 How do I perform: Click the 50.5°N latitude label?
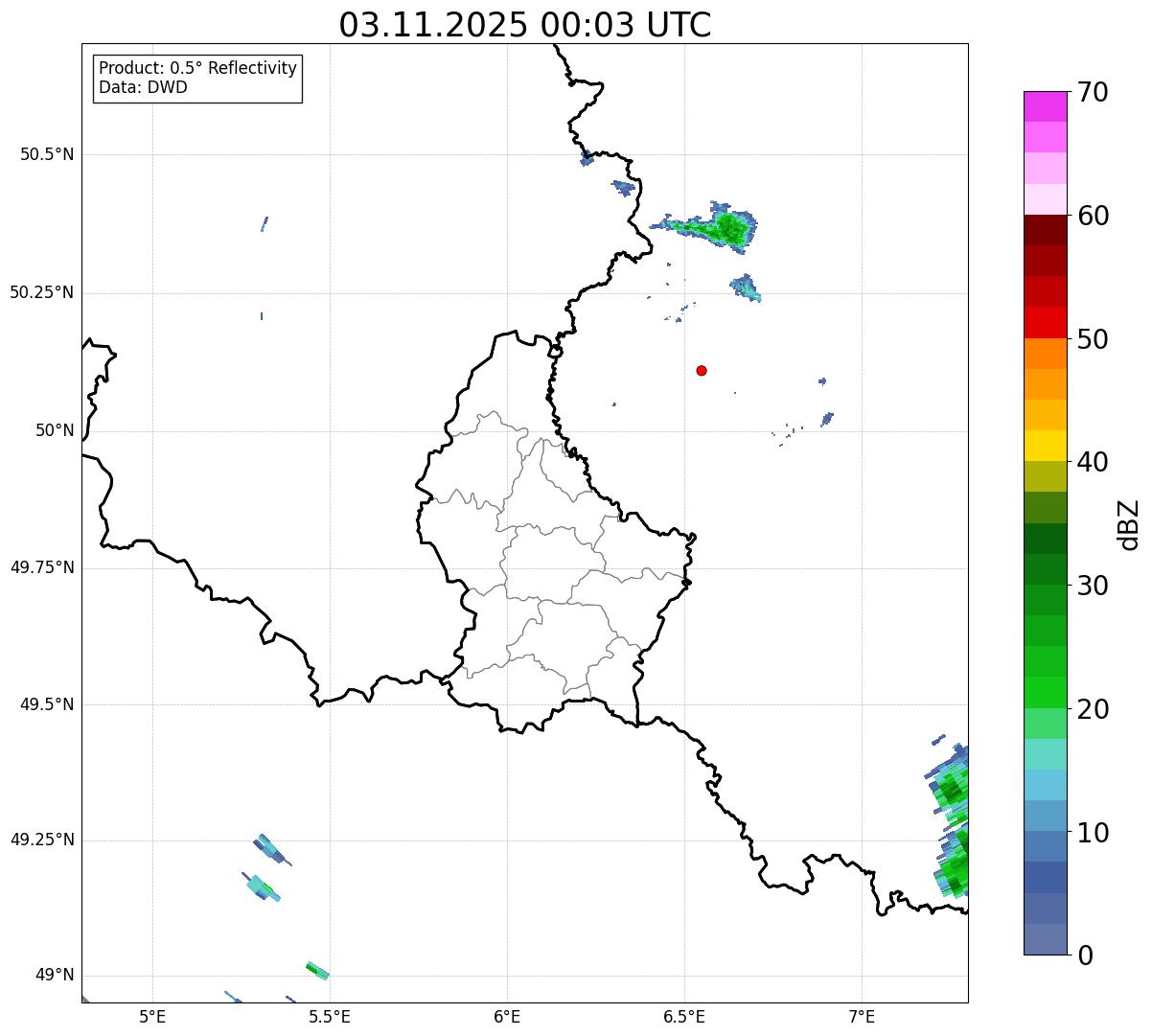point(47,154)
